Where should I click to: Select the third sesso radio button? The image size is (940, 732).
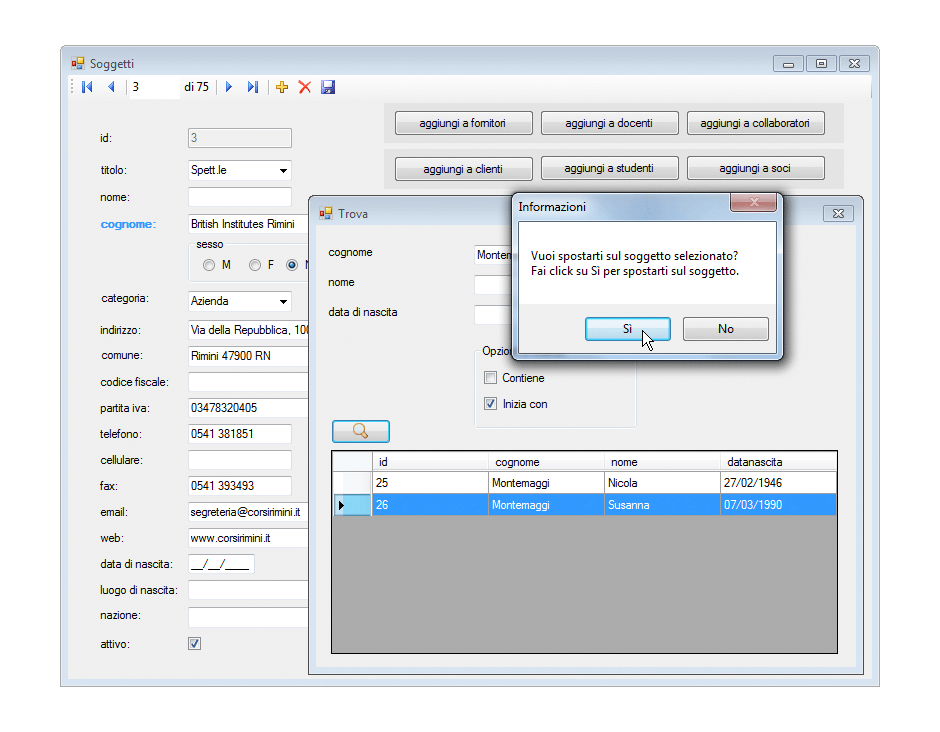[292, 265]
